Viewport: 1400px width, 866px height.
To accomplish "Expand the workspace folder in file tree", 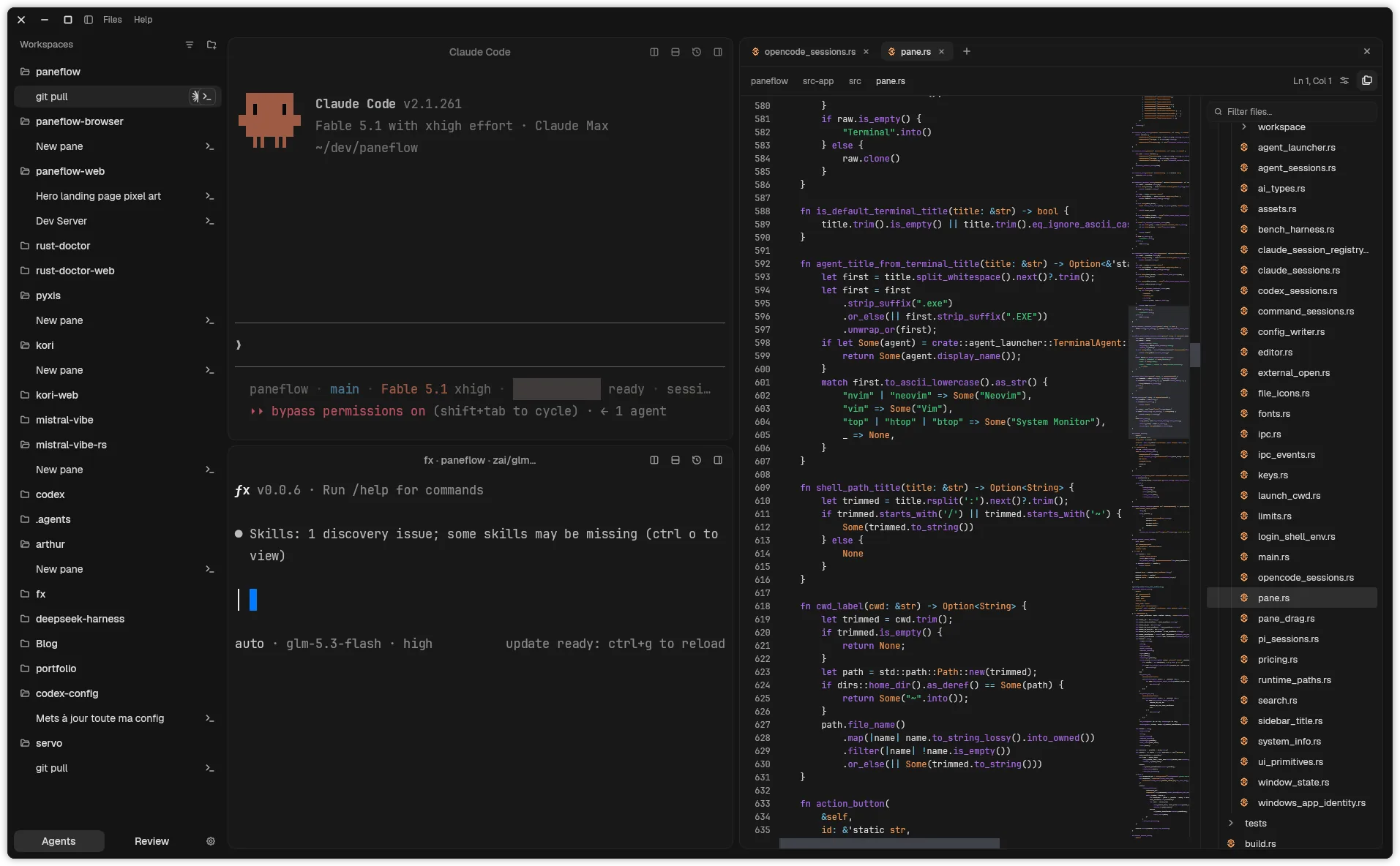I will 1244,127.
